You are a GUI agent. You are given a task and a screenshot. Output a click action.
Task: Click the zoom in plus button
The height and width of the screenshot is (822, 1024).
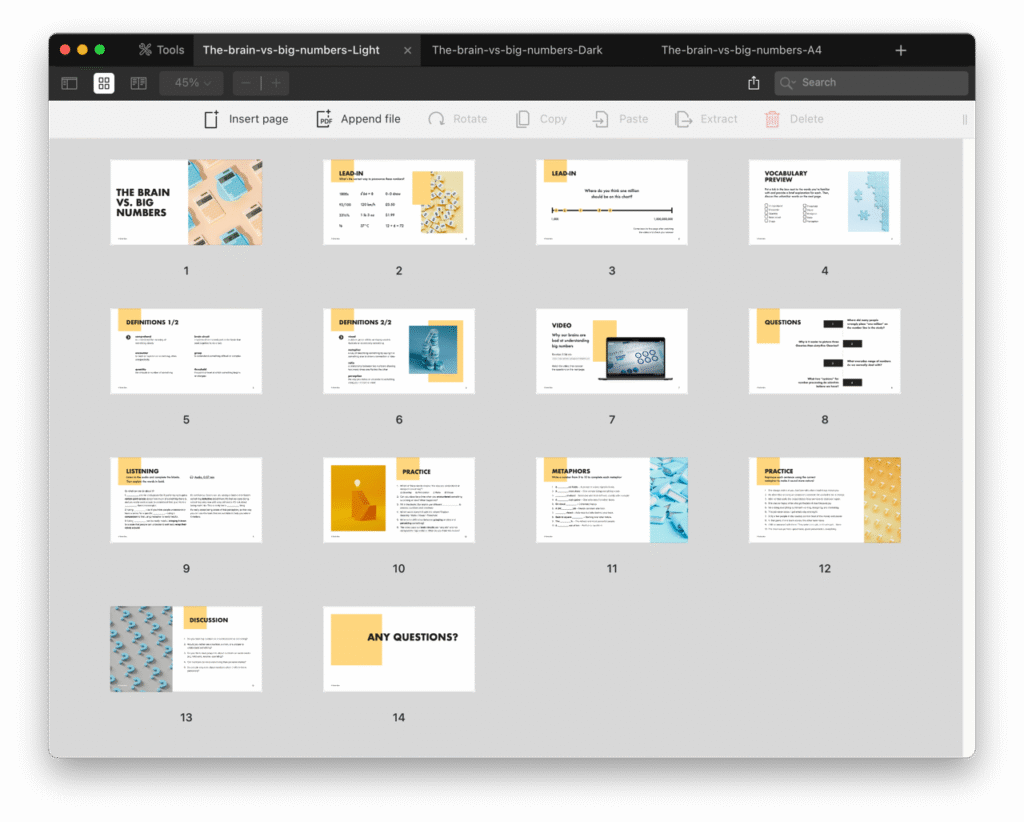[x=276, y=83]
